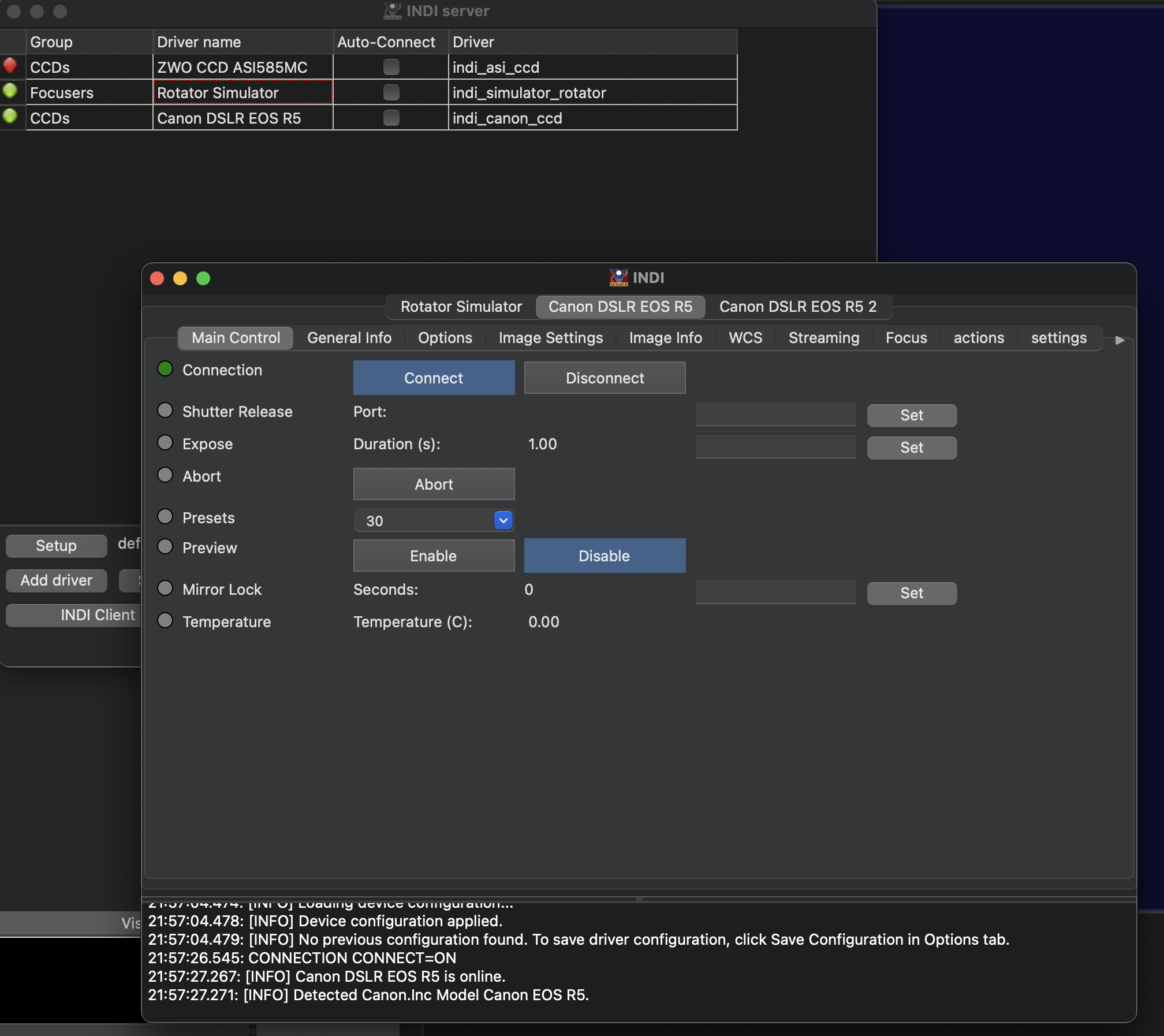Open the Canon DSLR EOS R5 2 device tab

797,307
